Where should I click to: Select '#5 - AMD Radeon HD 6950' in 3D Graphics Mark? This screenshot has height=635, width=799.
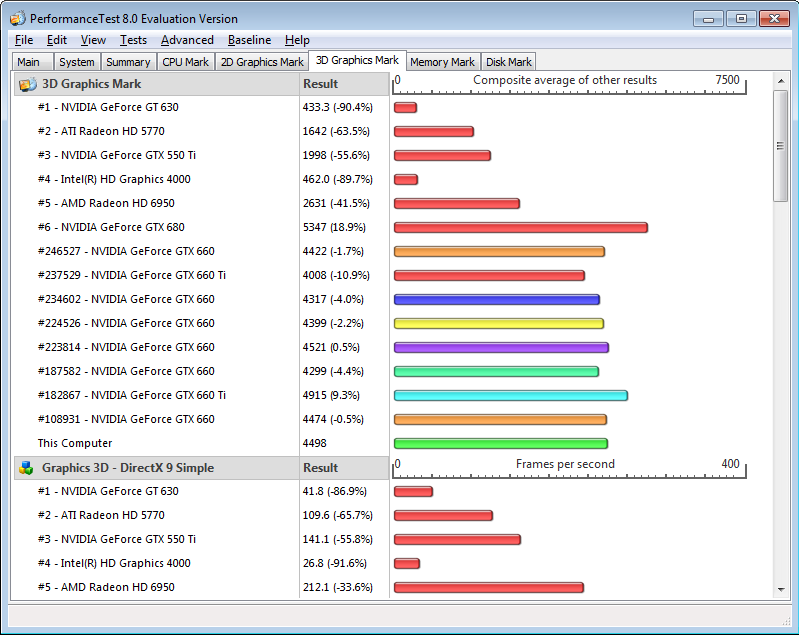(106, 203)
